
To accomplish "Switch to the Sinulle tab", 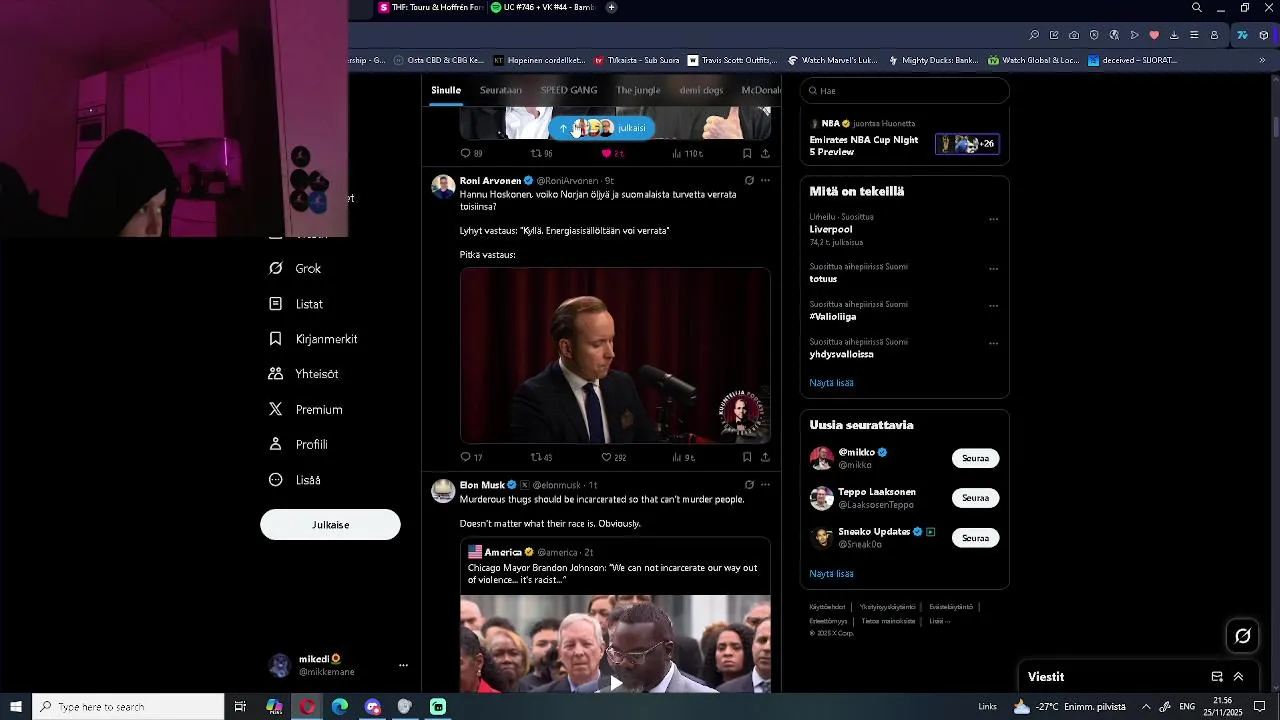I will tap(446, 90).
